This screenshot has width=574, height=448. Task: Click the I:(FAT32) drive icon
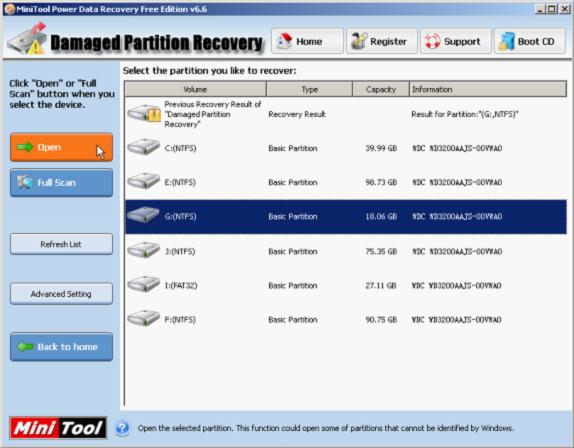click(x=144, y=284)
